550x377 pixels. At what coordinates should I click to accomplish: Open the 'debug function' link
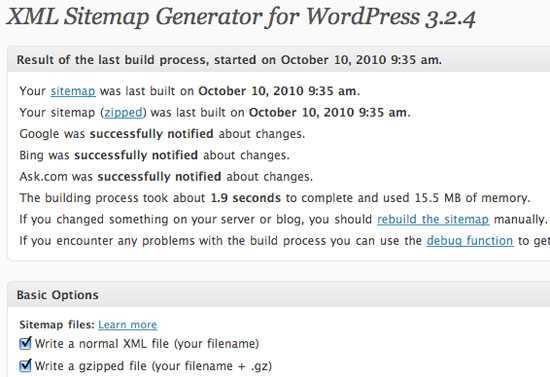click(x=470, y=241)
